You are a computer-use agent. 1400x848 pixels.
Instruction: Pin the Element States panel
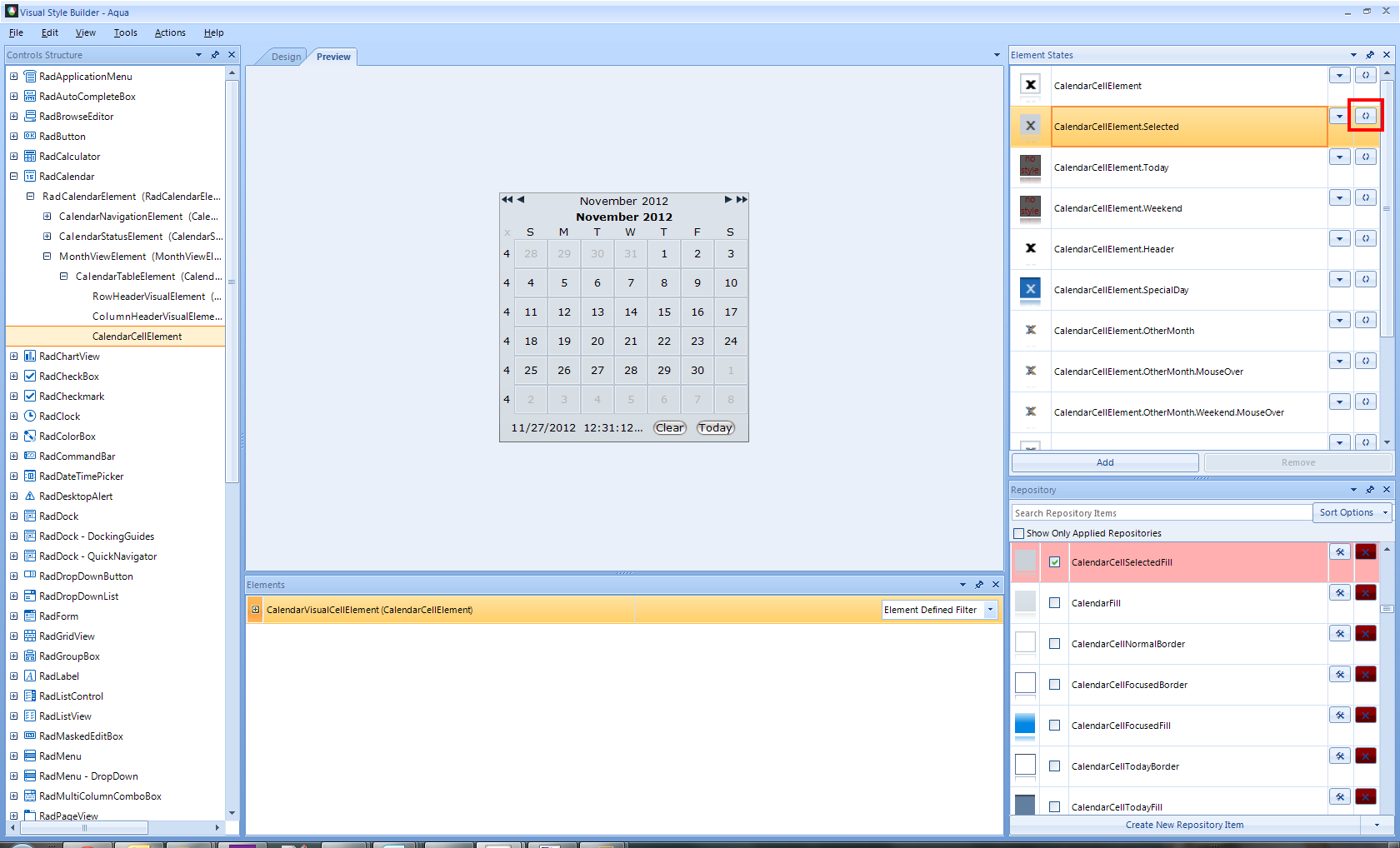coord(1370,55)
